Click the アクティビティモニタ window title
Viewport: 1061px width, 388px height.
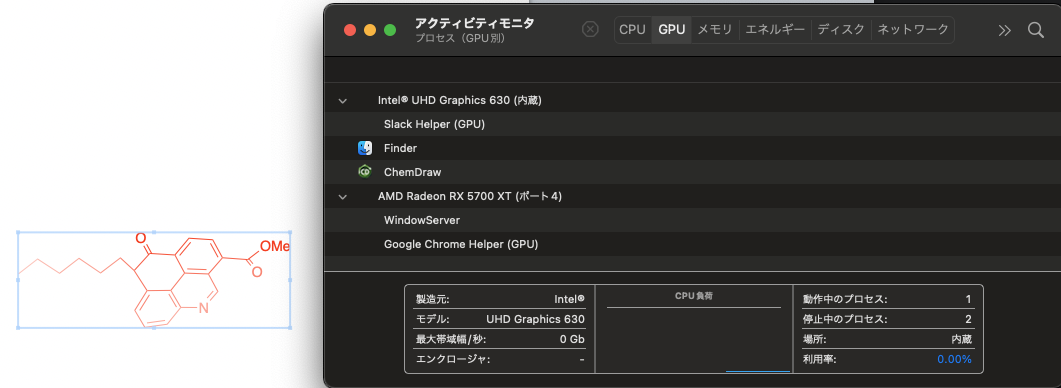[474, 23]
